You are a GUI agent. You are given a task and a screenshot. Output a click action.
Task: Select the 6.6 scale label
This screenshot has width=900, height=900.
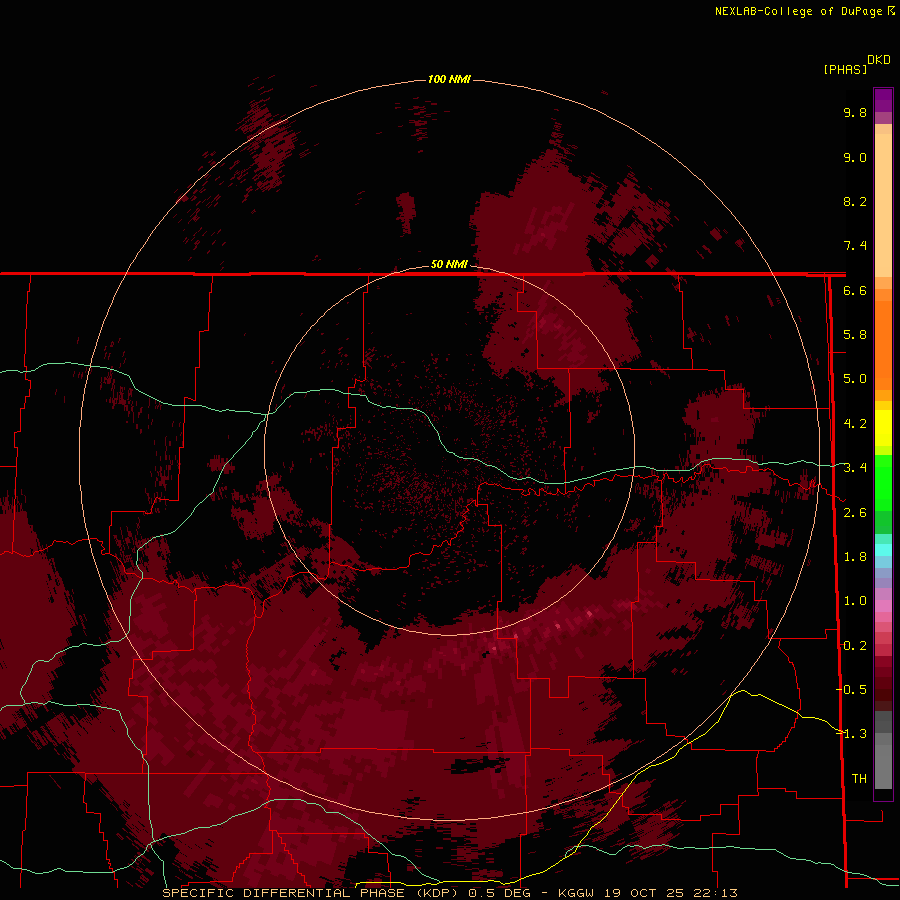(x=855, y=290)
